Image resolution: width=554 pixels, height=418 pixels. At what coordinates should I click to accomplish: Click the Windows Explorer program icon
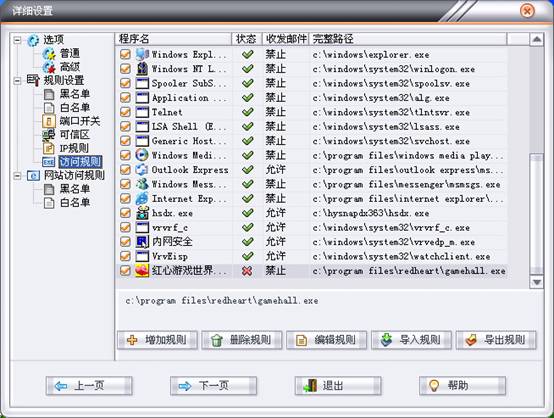coord(142,54)
